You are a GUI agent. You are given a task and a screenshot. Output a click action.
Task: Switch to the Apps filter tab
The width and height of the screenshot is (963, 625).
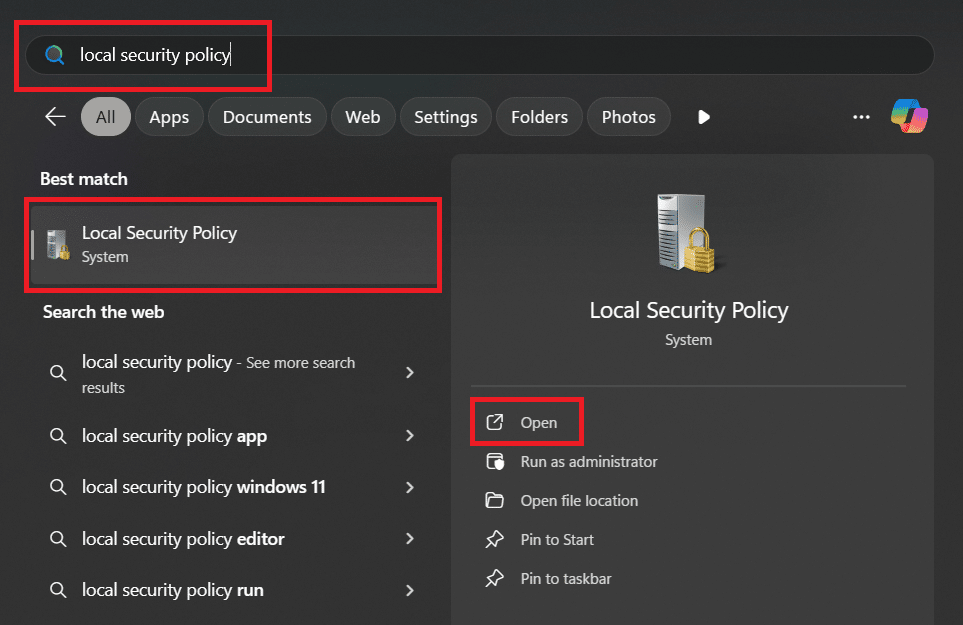tap(169, 117)
